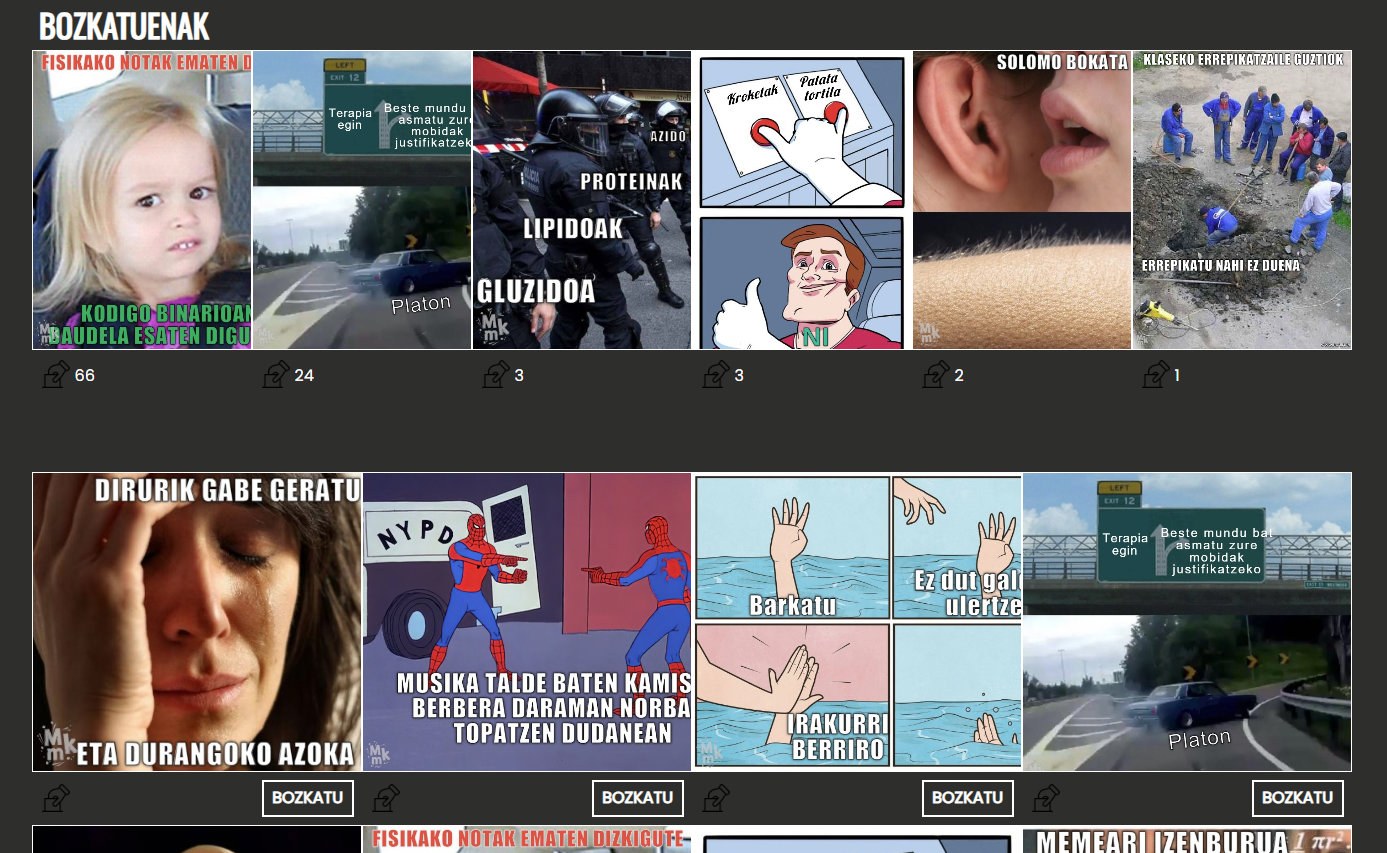Screen dimensions: 1387x853
Task: Click the vote icon under the two buttons meme
Action: pyautogui.click(x=716, y=375)
